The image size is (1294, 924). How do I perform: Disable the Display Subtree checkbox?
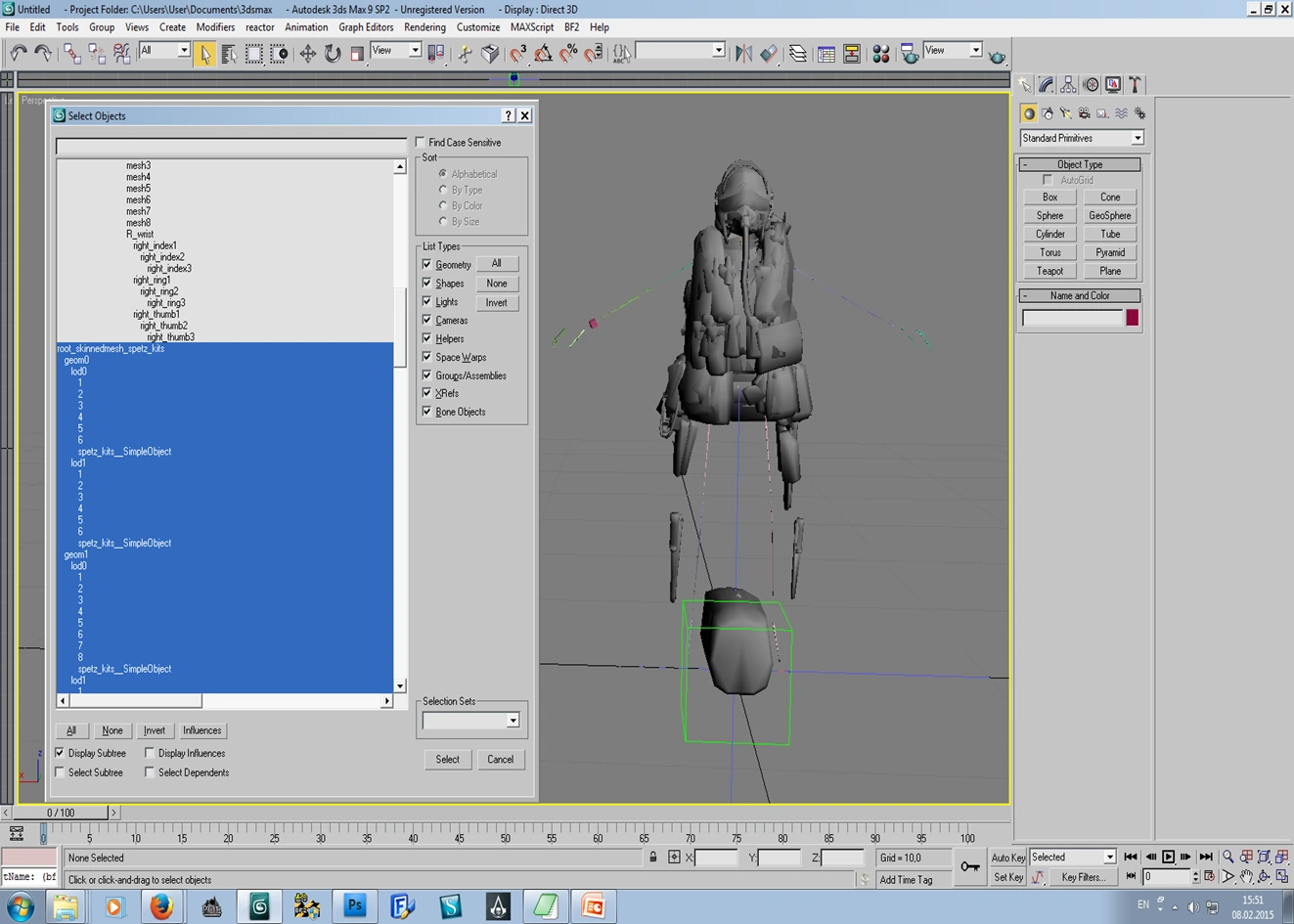click(x=61, y=753)
